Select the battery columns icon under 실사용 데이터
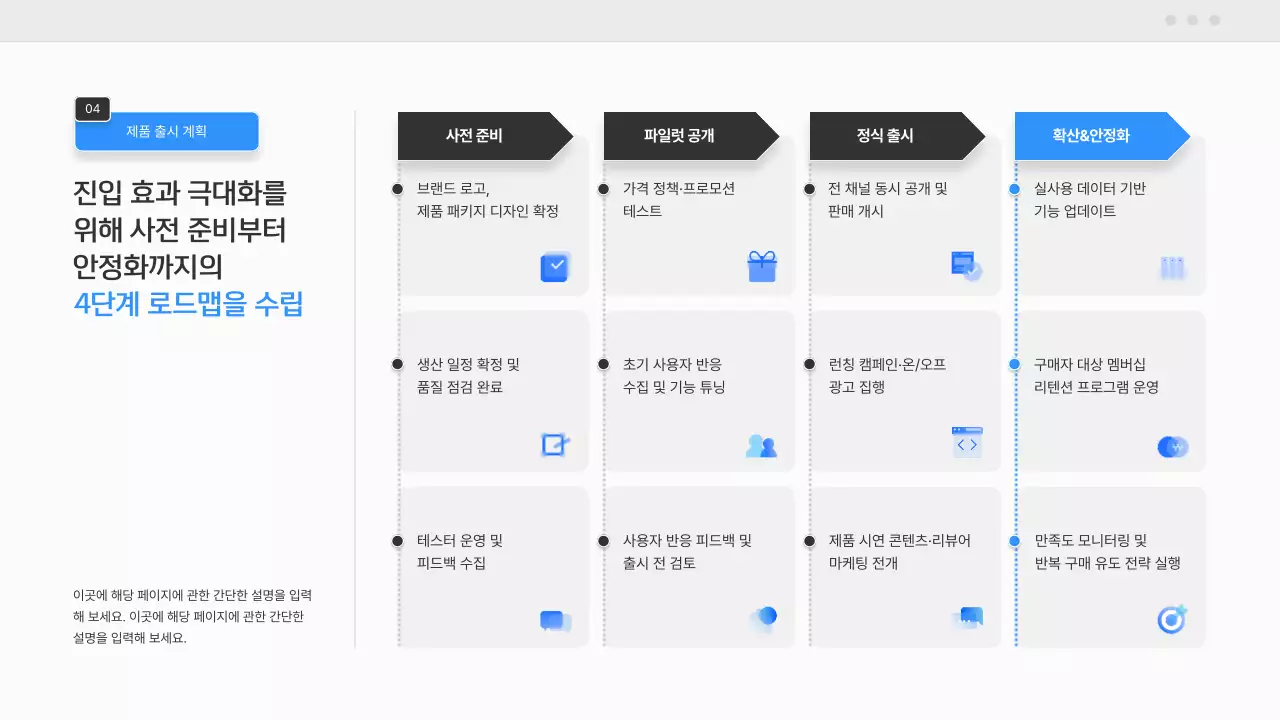The height and width of the screenshot is (720, 1280). [1172, 267]
